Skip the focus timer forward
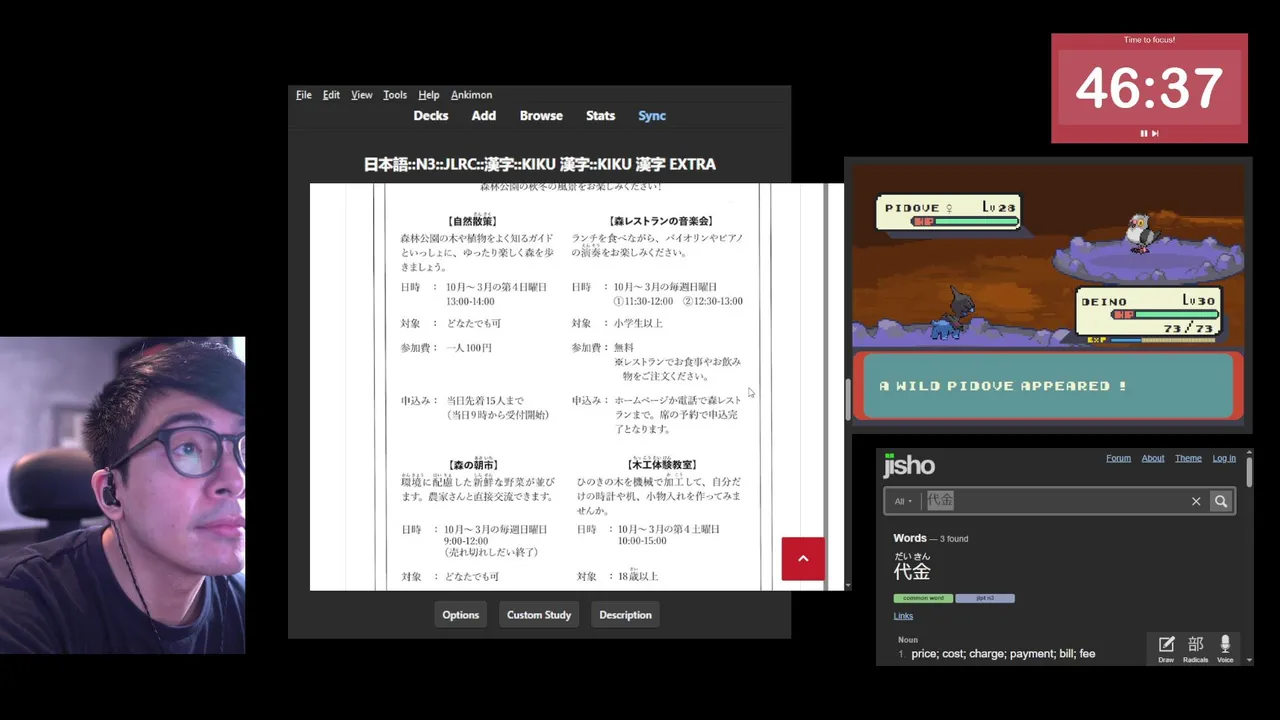The image size is (1280, 720). 1155,133
